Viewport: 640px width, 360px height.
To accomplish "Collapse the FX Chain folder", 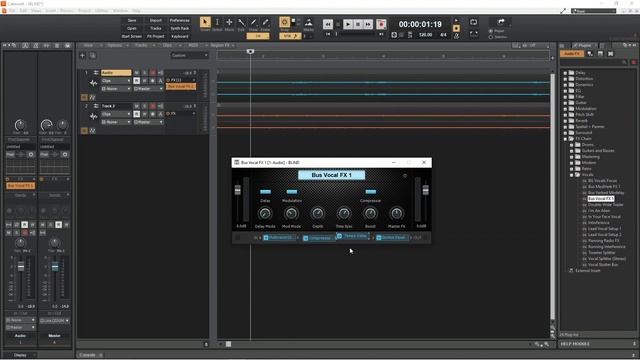I will coord(566,139).
